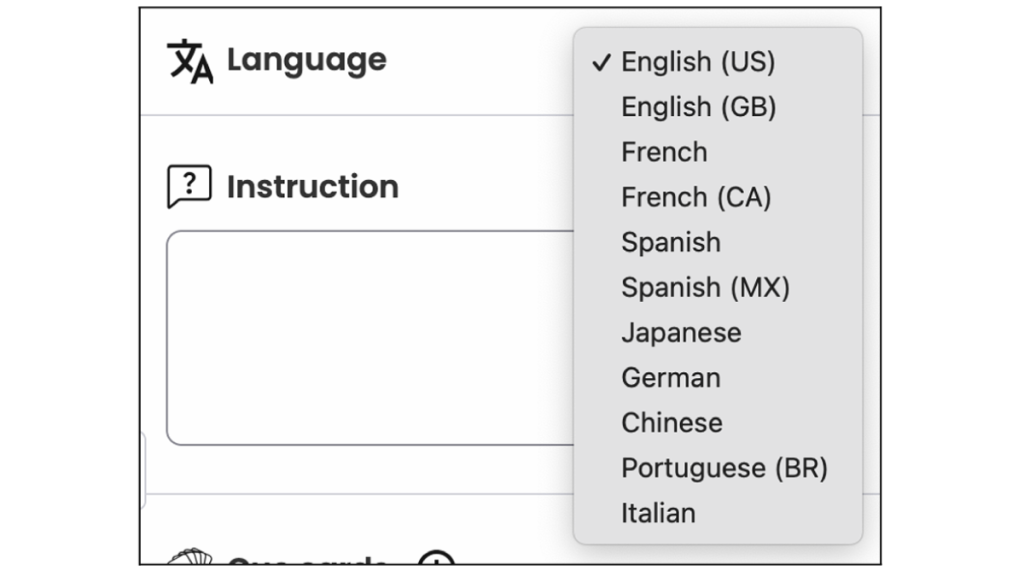
Task: Select English (US) from language list
Action: point(698,62)
